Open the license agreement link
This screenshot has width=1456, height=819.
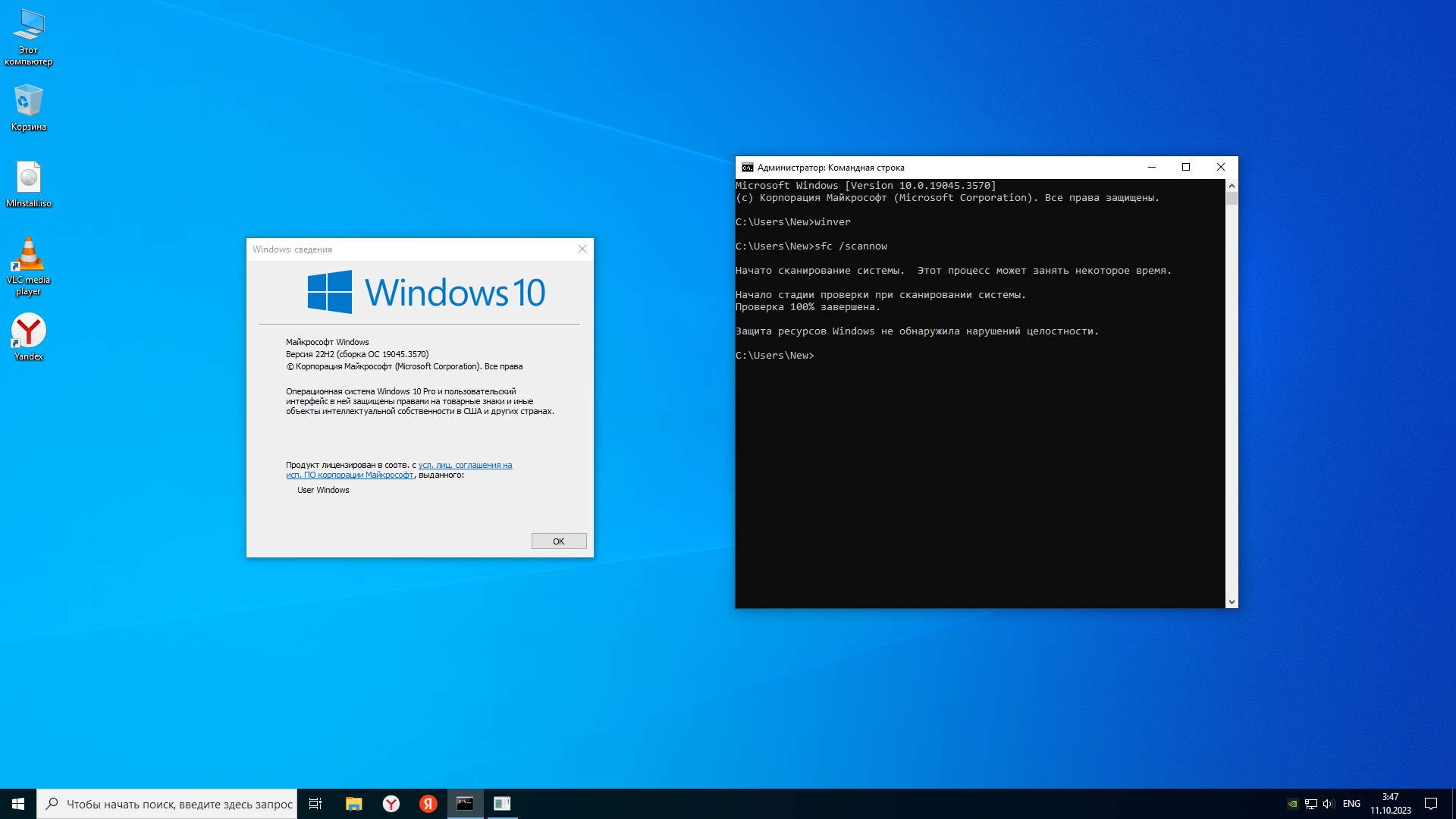click(465, 465)
